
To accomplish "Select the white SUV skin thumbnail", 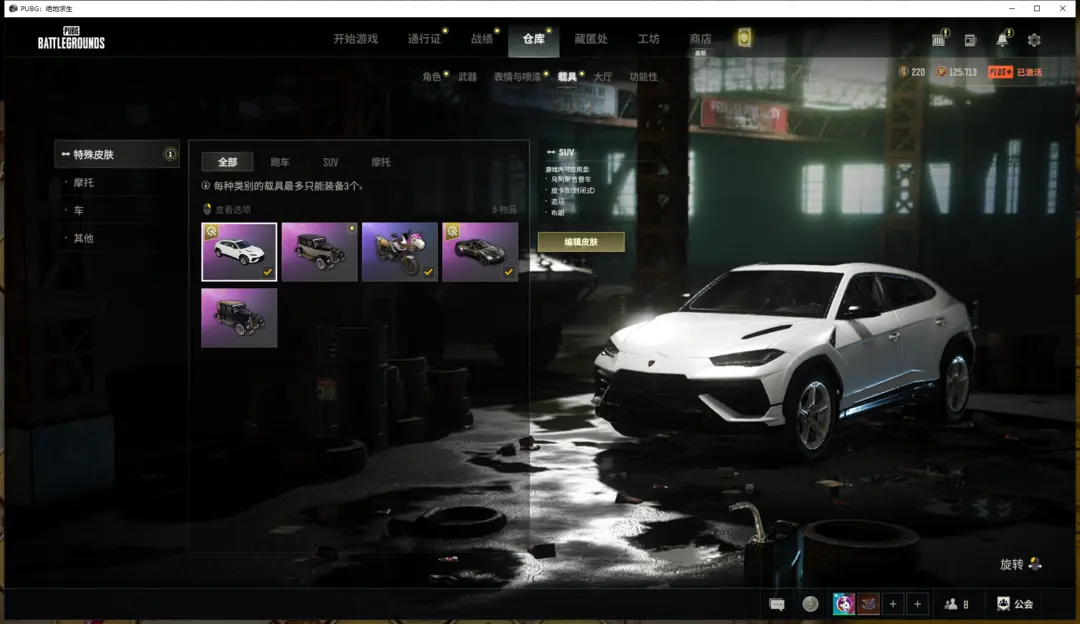I will [x=239, y=251].
